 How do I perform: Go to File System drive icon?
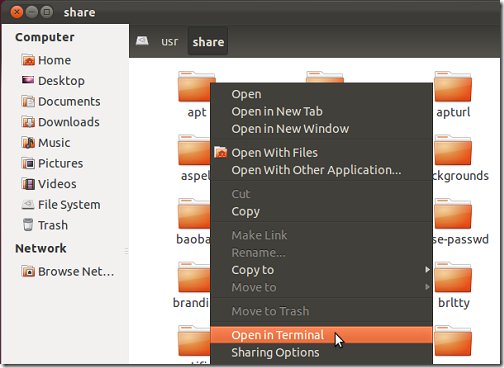(28, 204)
